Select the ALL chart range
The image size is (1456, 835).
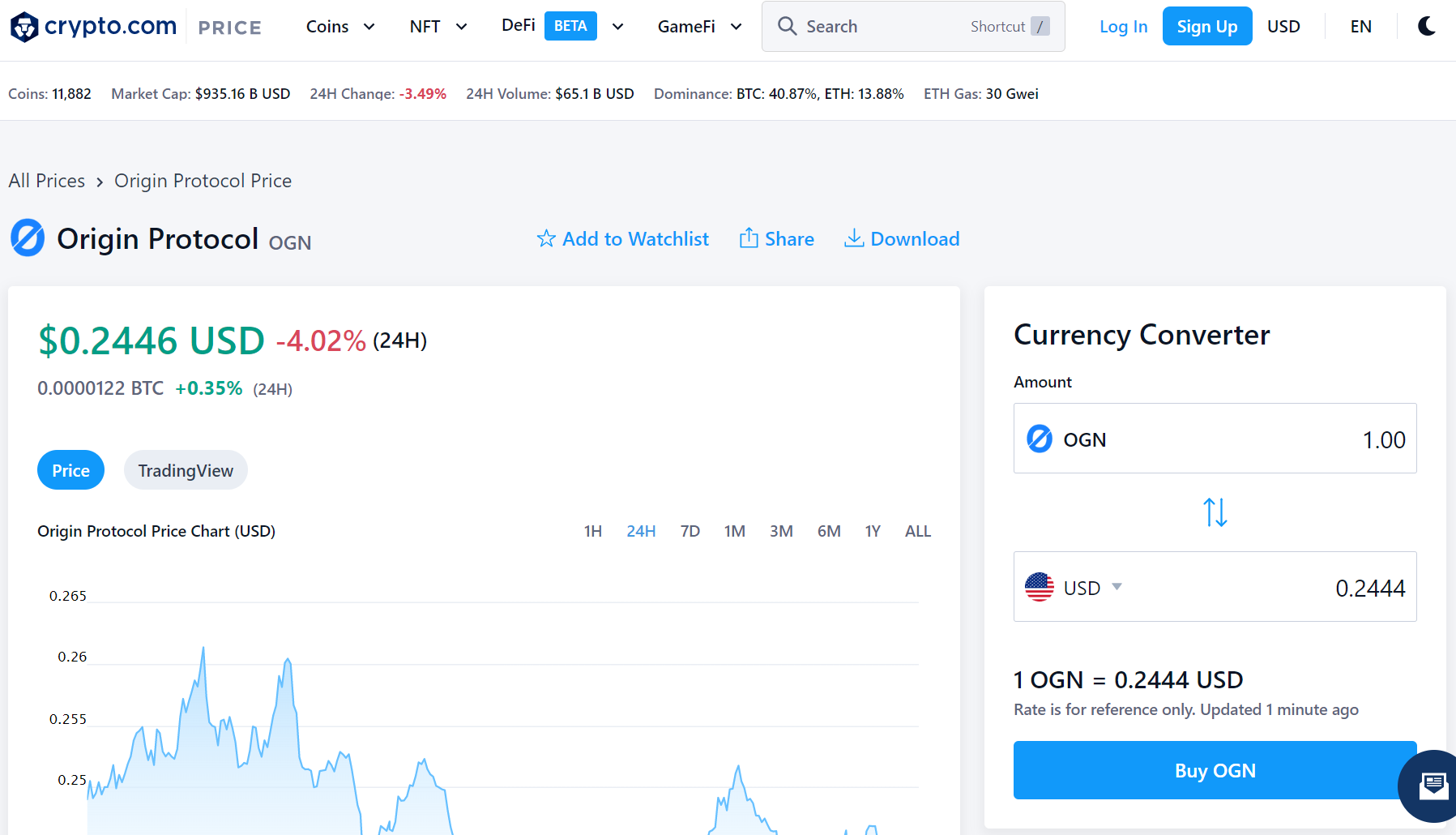click(918, 531)
